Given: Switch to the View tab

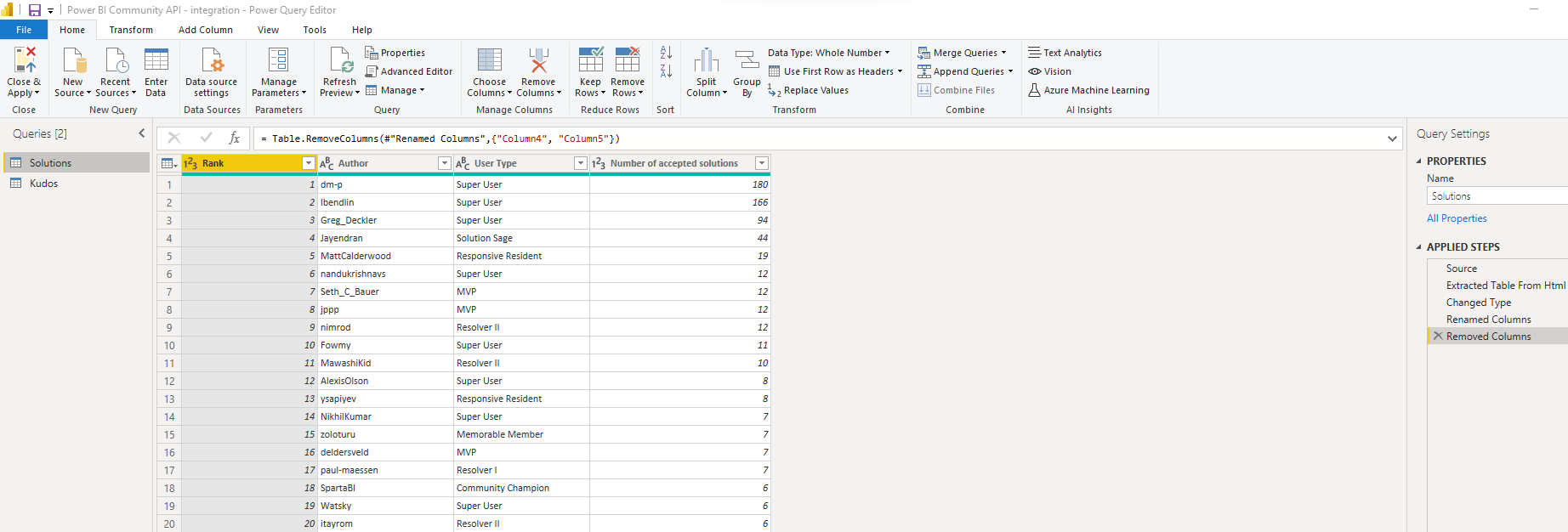Looking at the screenshot, I should (x=268, y=30).
